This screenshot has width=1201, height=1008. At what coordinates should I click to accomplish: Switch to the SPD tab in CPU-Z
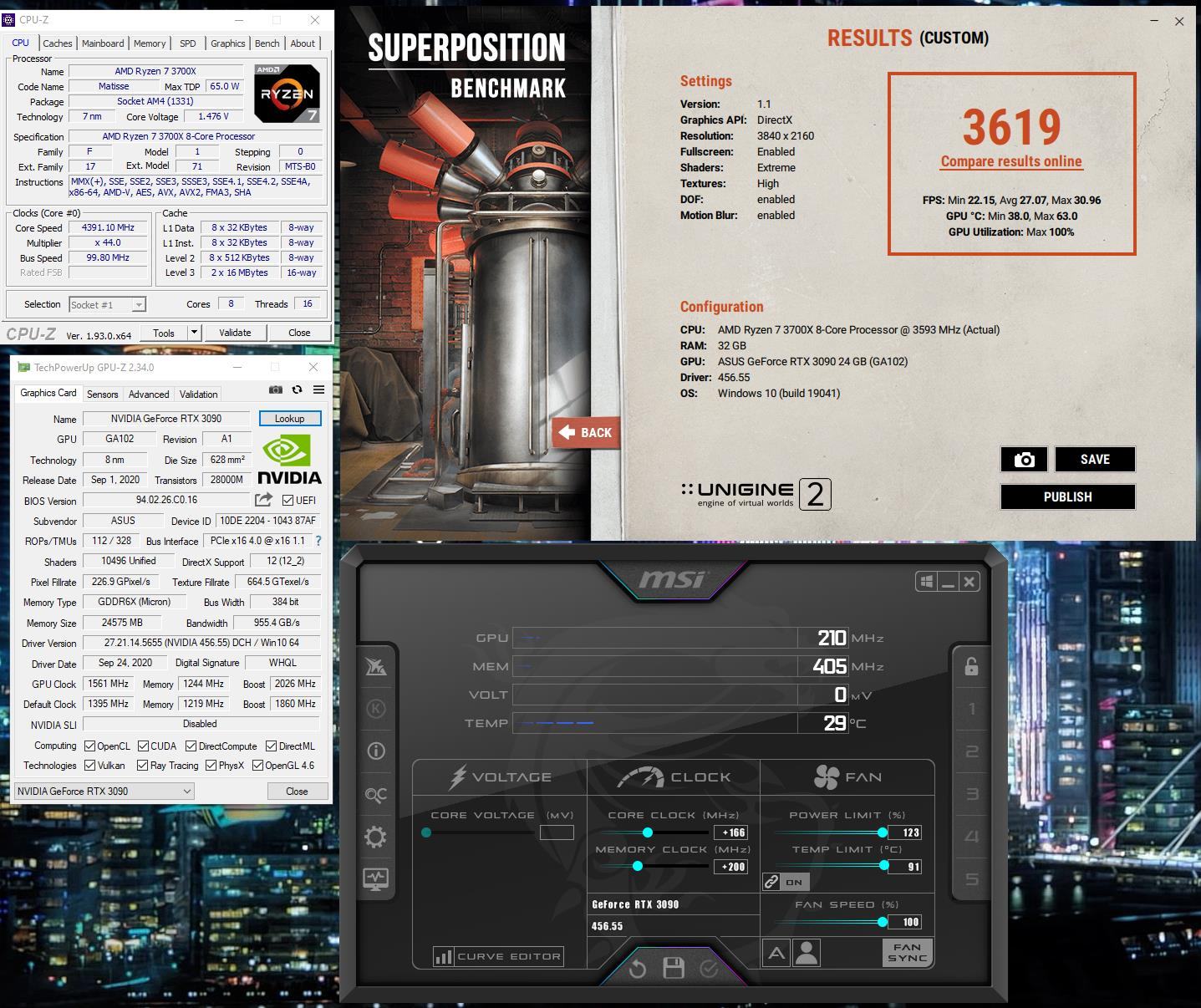pyautogui.click(x=188, y=43)
